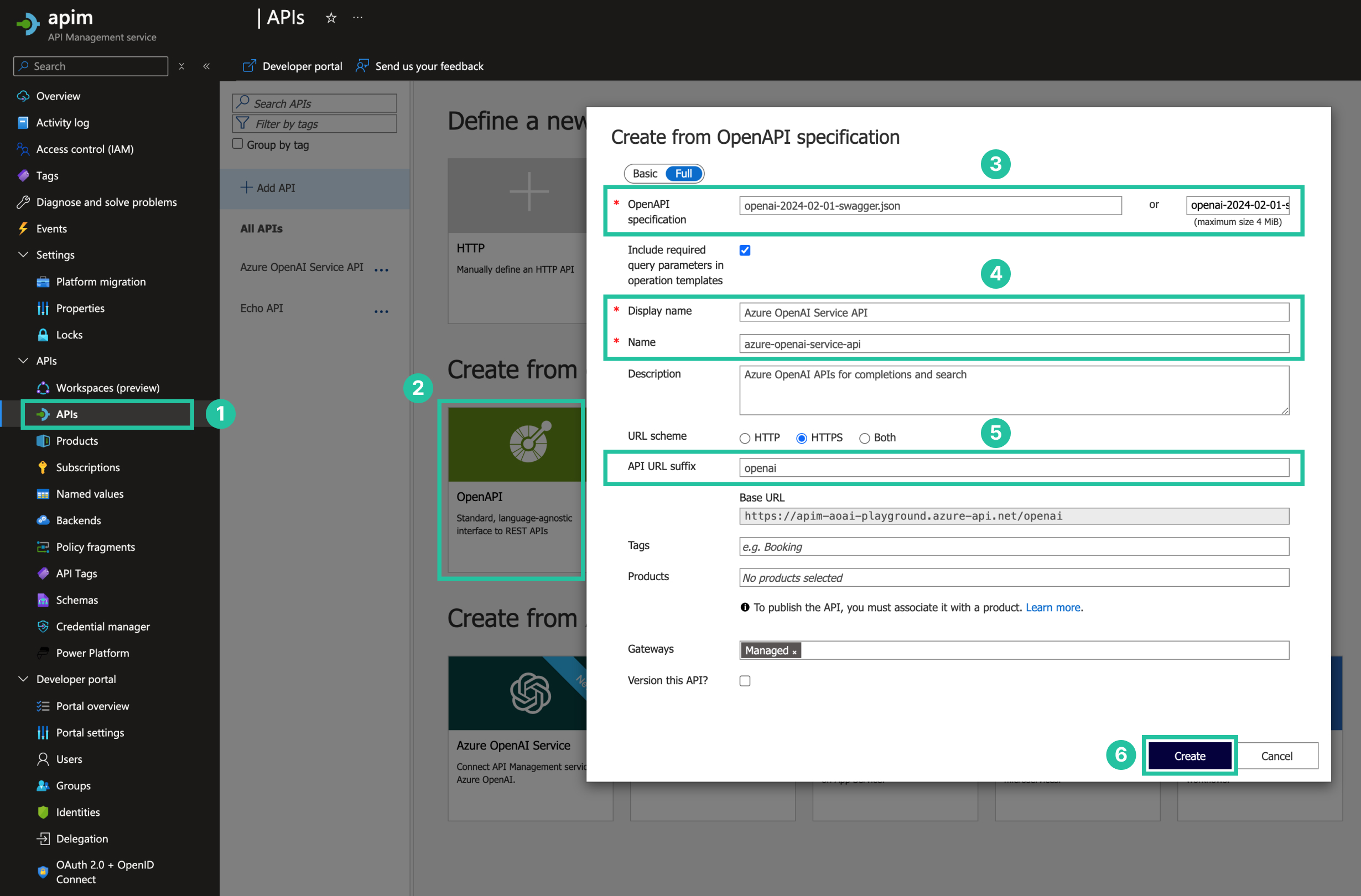Check the Version this API checkbox
The width and height of the screenshot is (1361, 896).
pos(745,680)
